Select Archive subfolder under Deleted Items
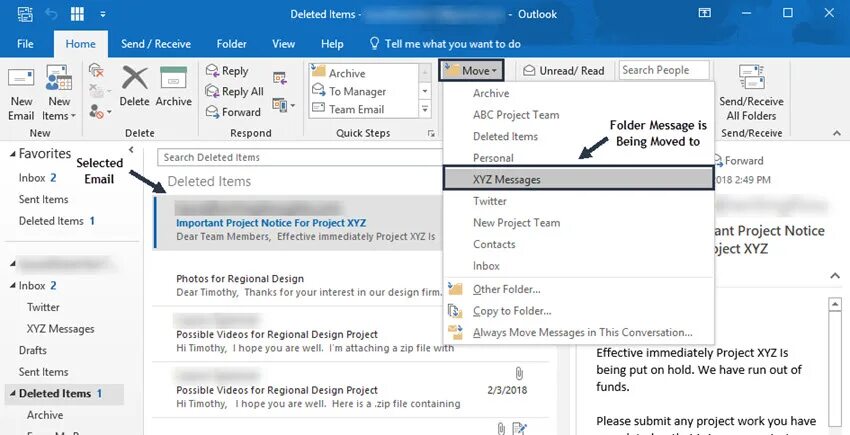This screenshot has height=435, width=850. tap(45, 415)
